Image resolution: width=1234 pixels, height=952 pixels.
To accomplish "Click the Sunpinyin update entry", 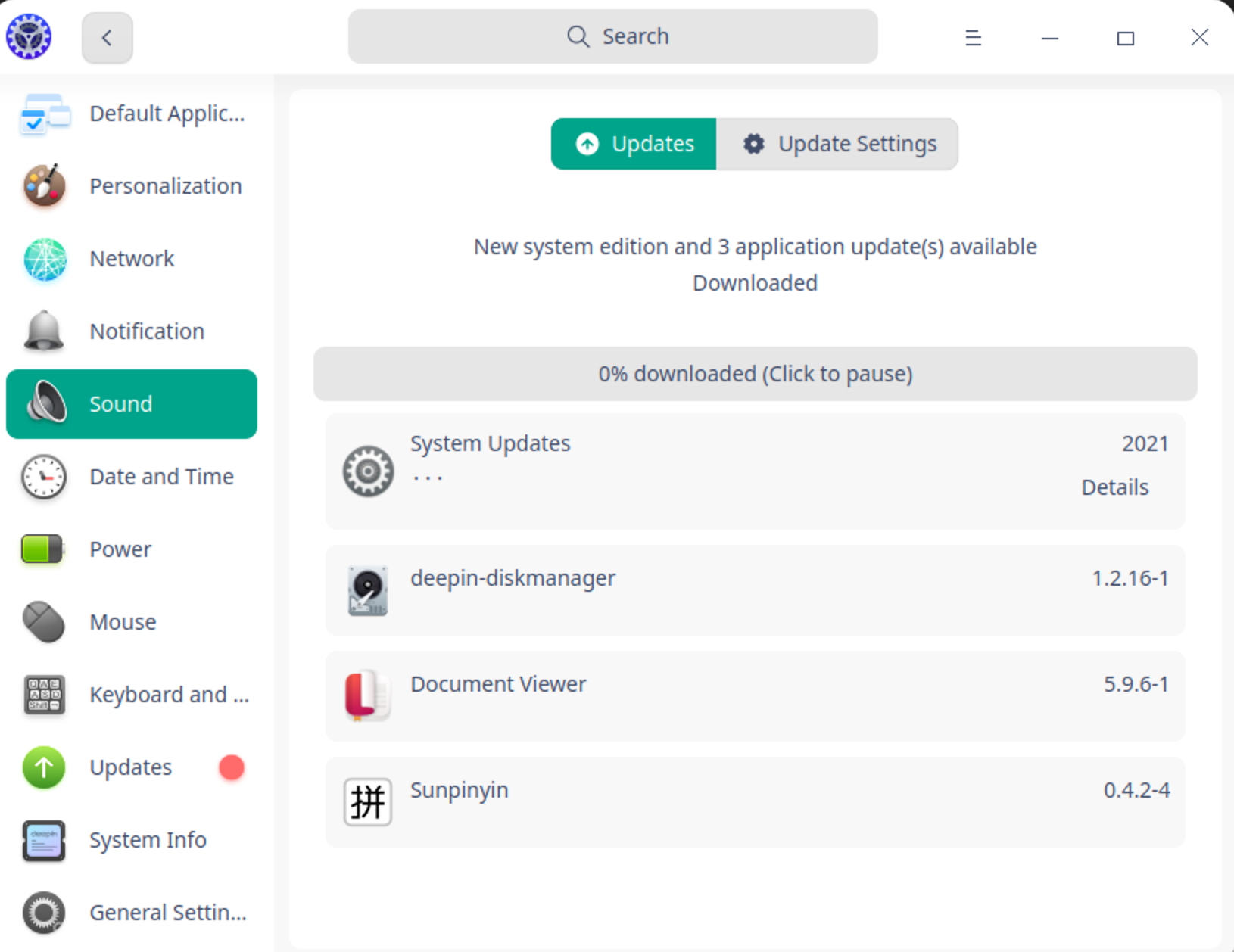I will [x=755, y=802].
